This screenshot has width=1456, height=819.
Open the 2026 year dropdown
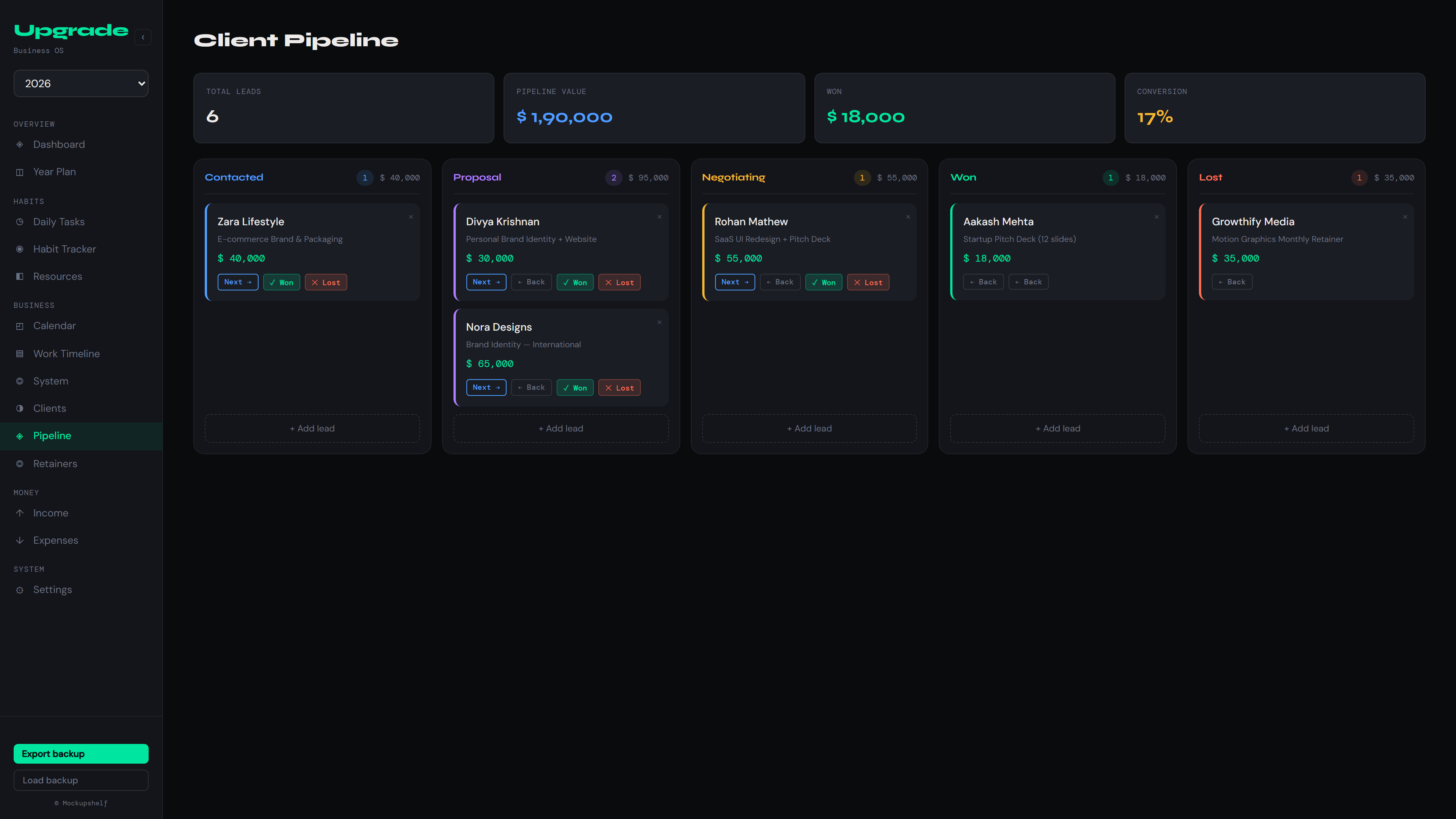coord(81,83)
